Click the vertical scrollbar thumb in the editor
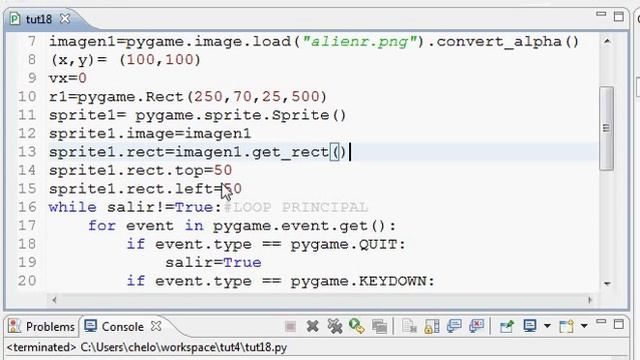Image resolution: width=640 pixels, height=360 pixels. pos(607,128)
